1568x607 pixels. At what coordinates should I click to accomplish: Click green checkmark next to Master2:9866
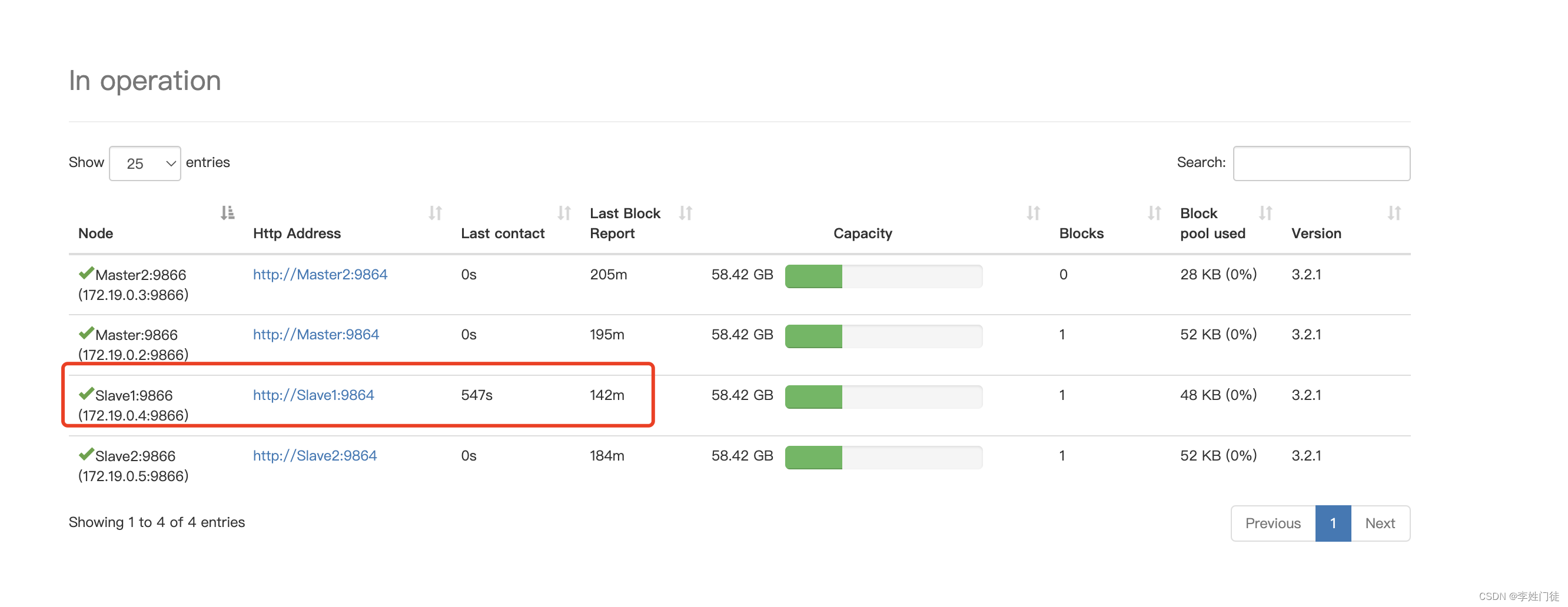click(x=87, y=273)
